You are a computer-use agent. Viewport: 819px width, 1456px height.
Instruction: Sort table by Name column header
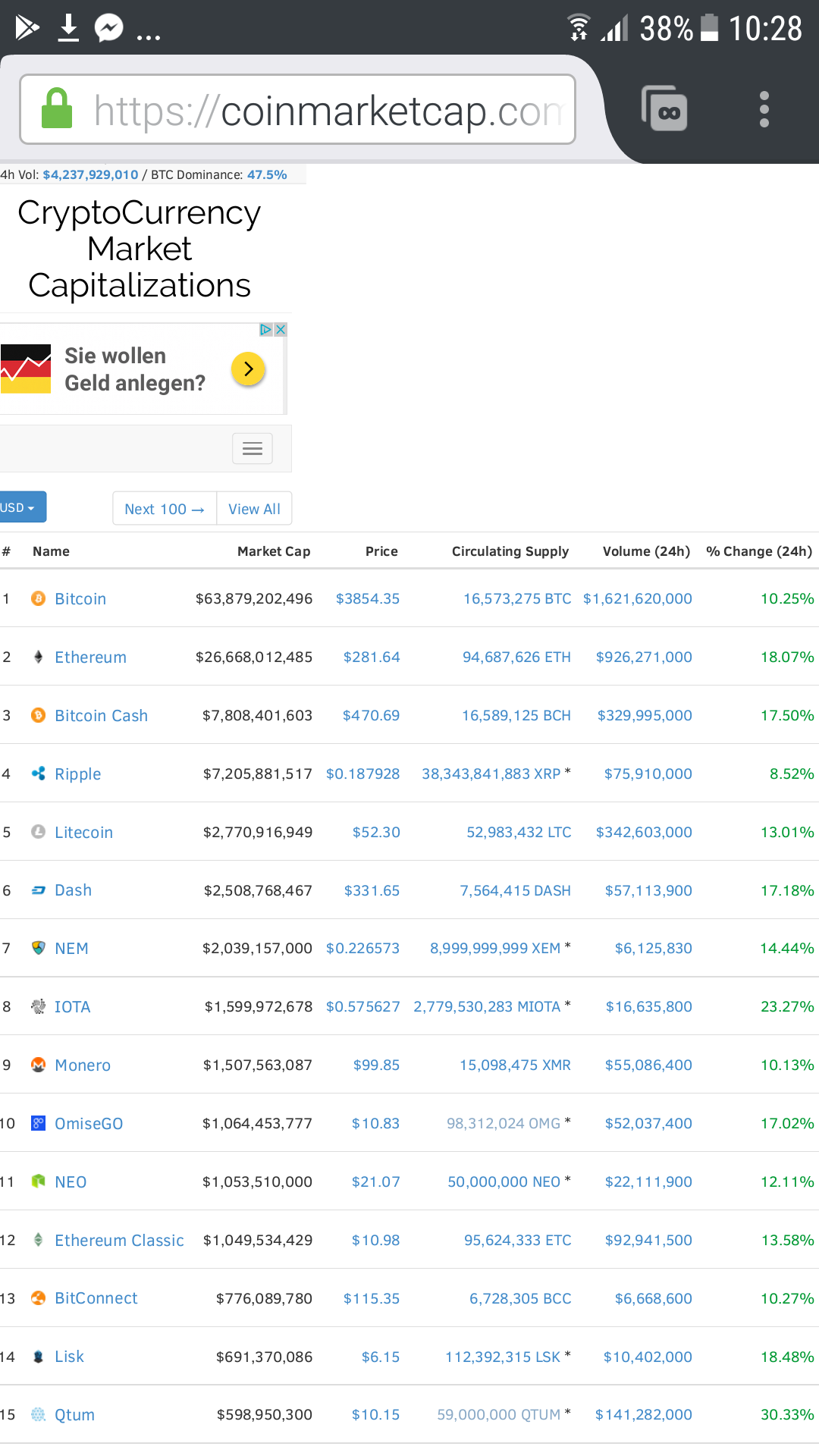[51, 551]
